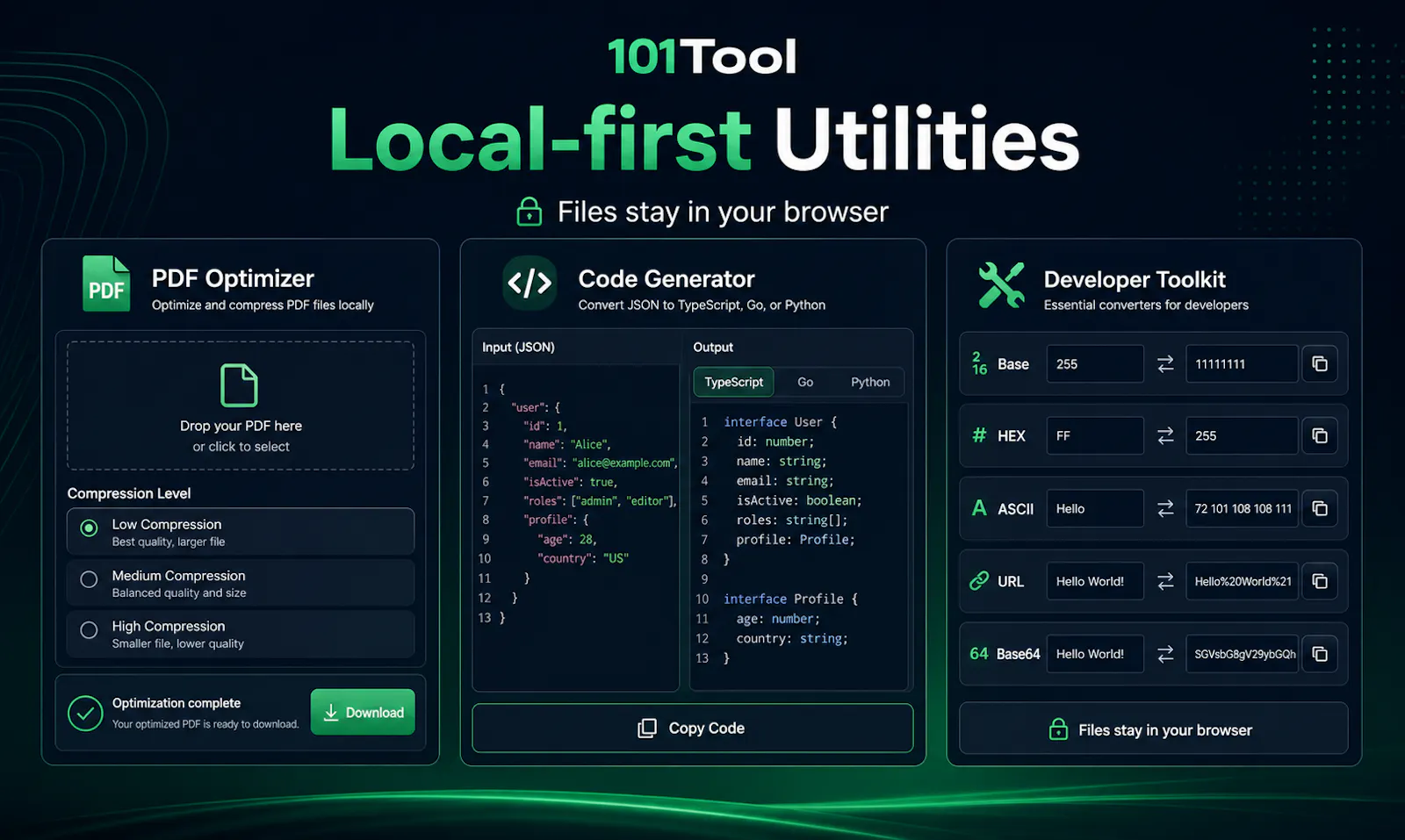Click the JSON line "name": "Alice"
This screenshot has height=840, width=1405.
pos(567,444)
